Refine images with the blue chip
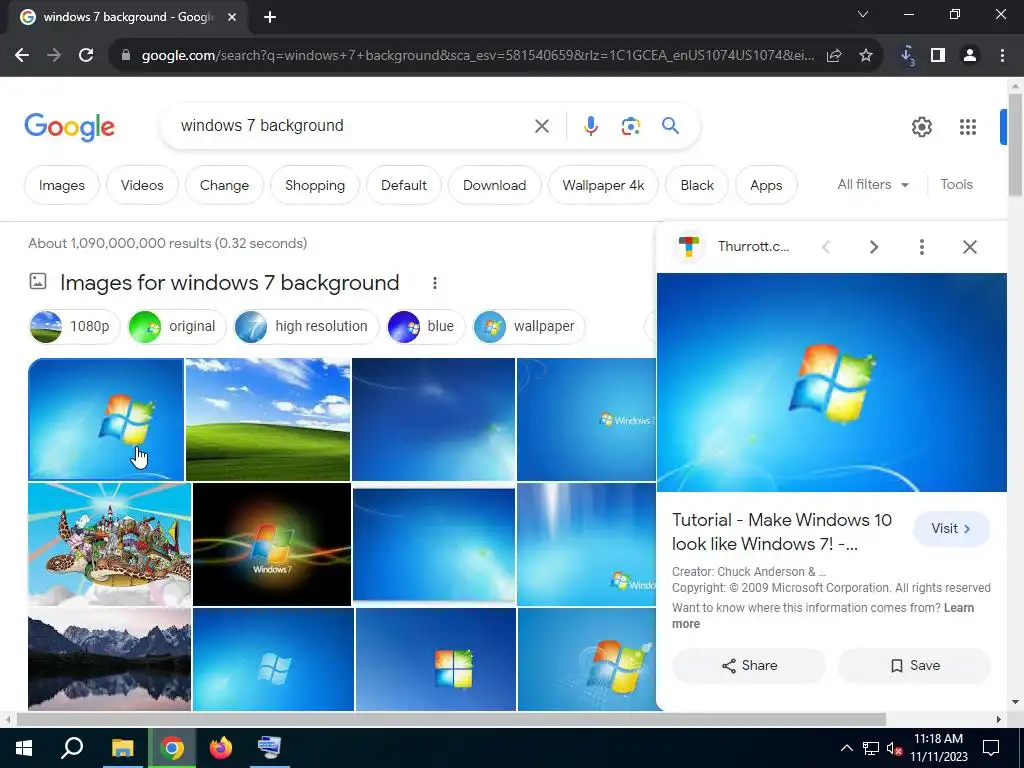This screenshot has height=768, width=1024. pyautogui.click(x=426, y=327)
